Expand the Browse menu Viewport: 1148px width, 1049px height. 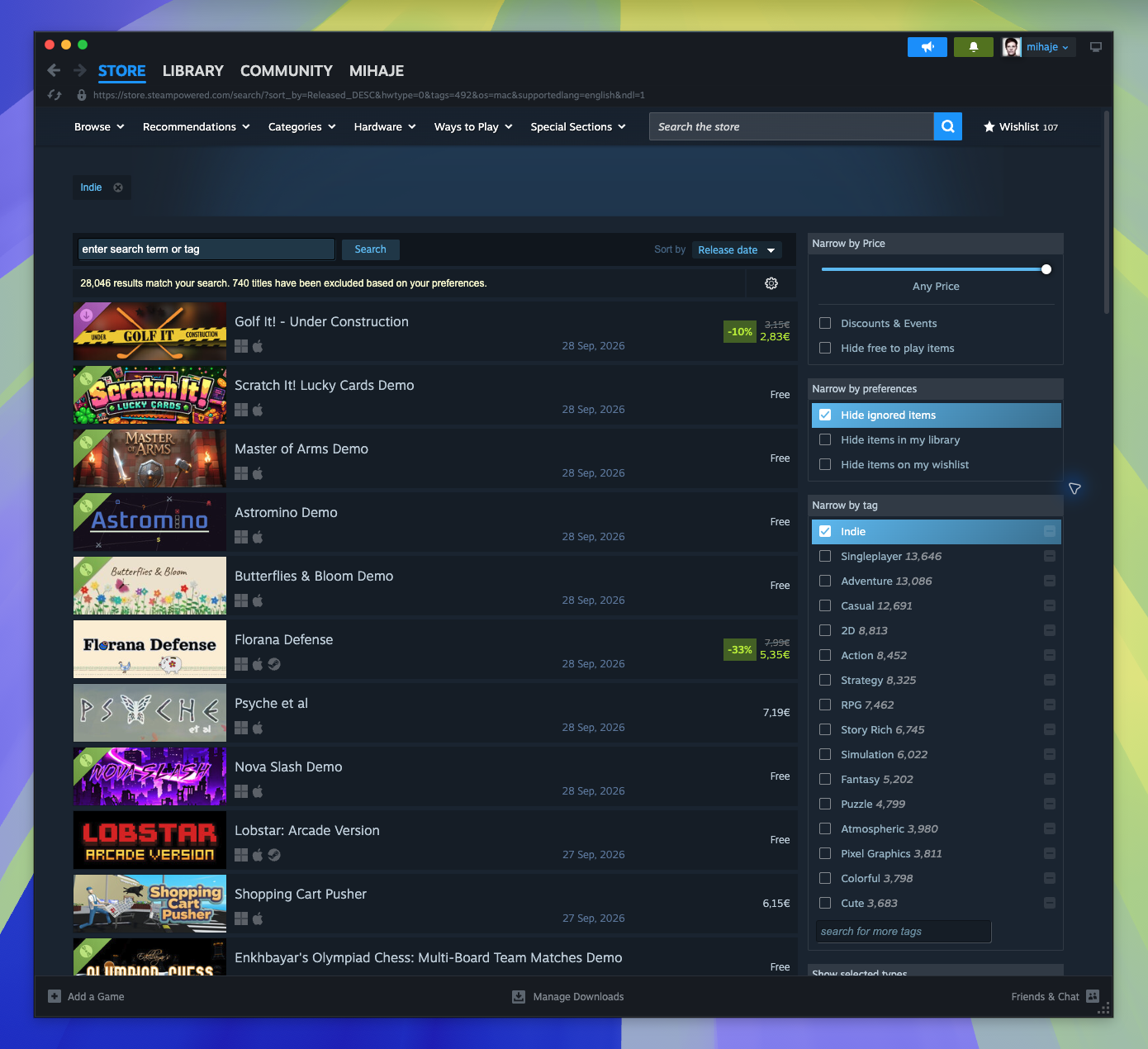99,126
